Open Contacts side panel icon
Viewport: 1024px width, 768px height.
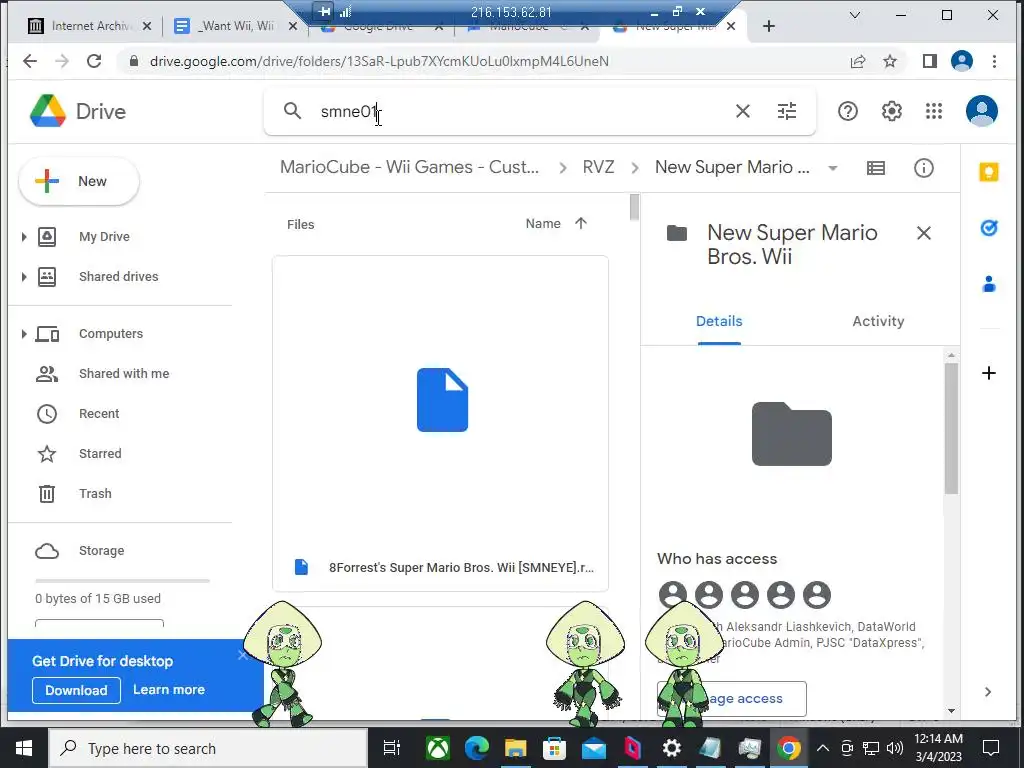pyautogui.click(x=989, y=284)
